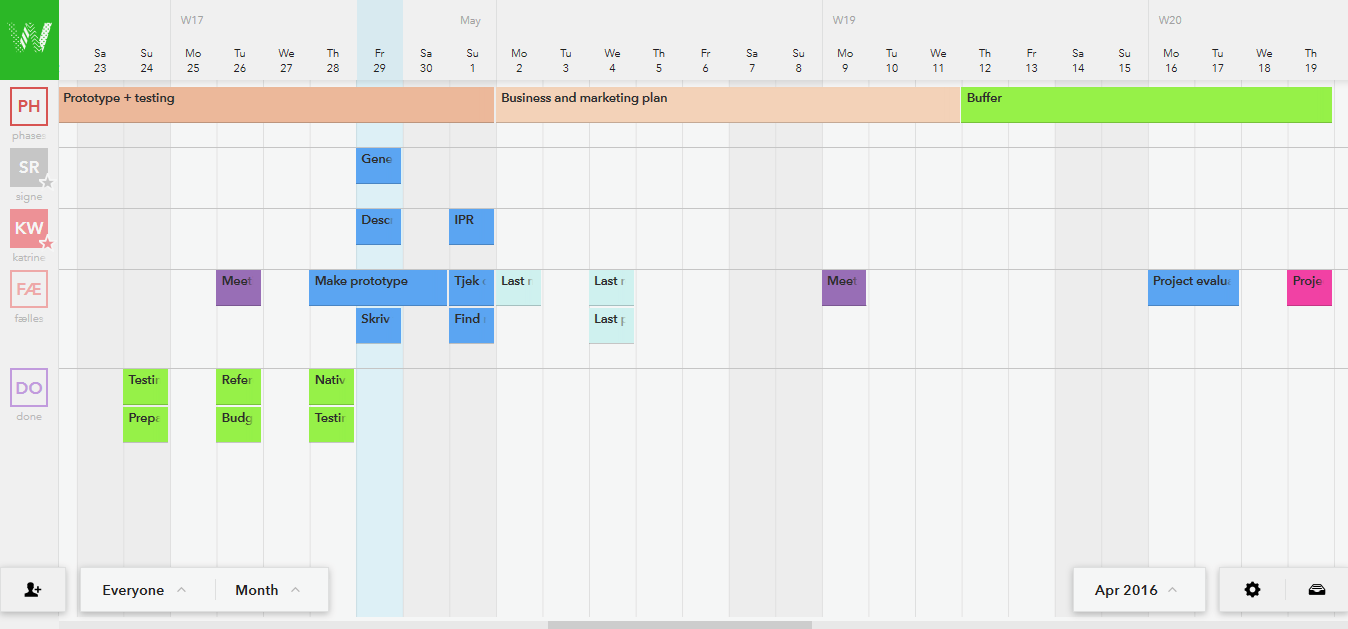This screenshot has width=1348, height=629.
Task: Click the green app logo icon
Action: (29, 39)
